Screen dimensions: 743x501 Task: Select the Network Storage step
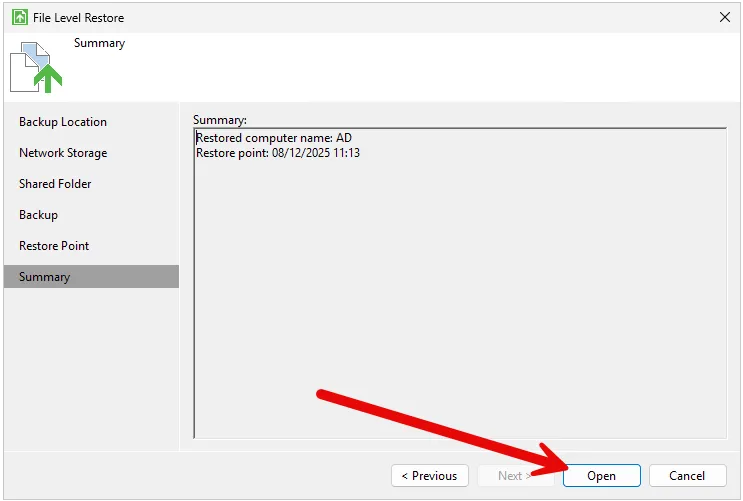click(63, 153)
